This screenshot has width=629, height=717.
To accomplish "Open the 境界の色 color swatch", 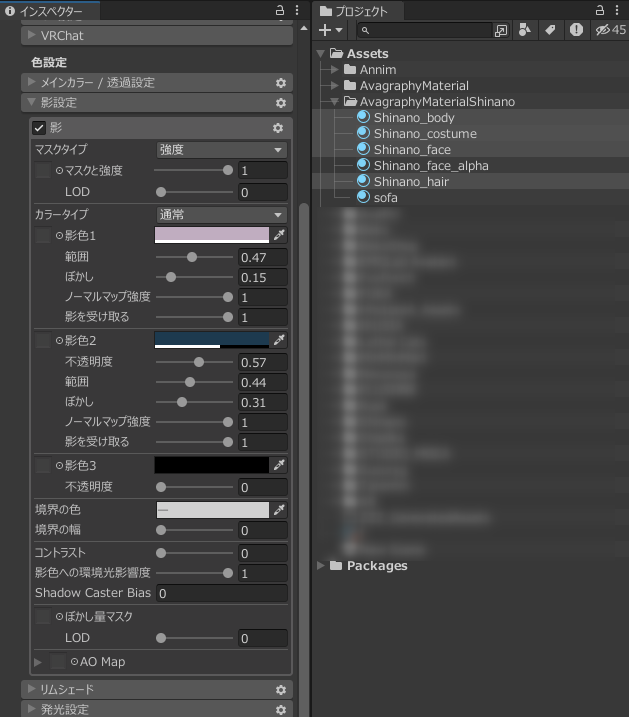I will (x=212, y=509).
